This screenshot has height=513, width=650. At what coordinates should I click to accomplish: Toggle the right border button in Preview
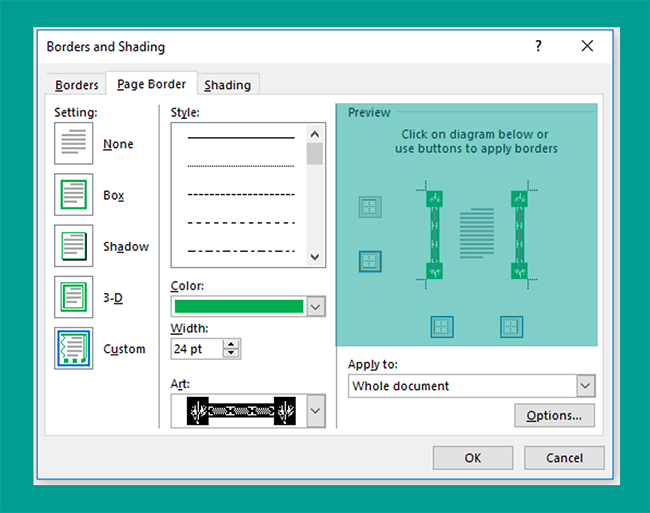click(x=511, y=327)
